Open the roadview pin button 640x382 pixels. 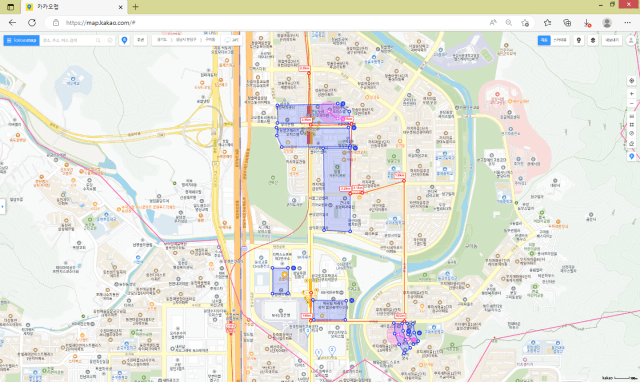click(x=579, y=40)
